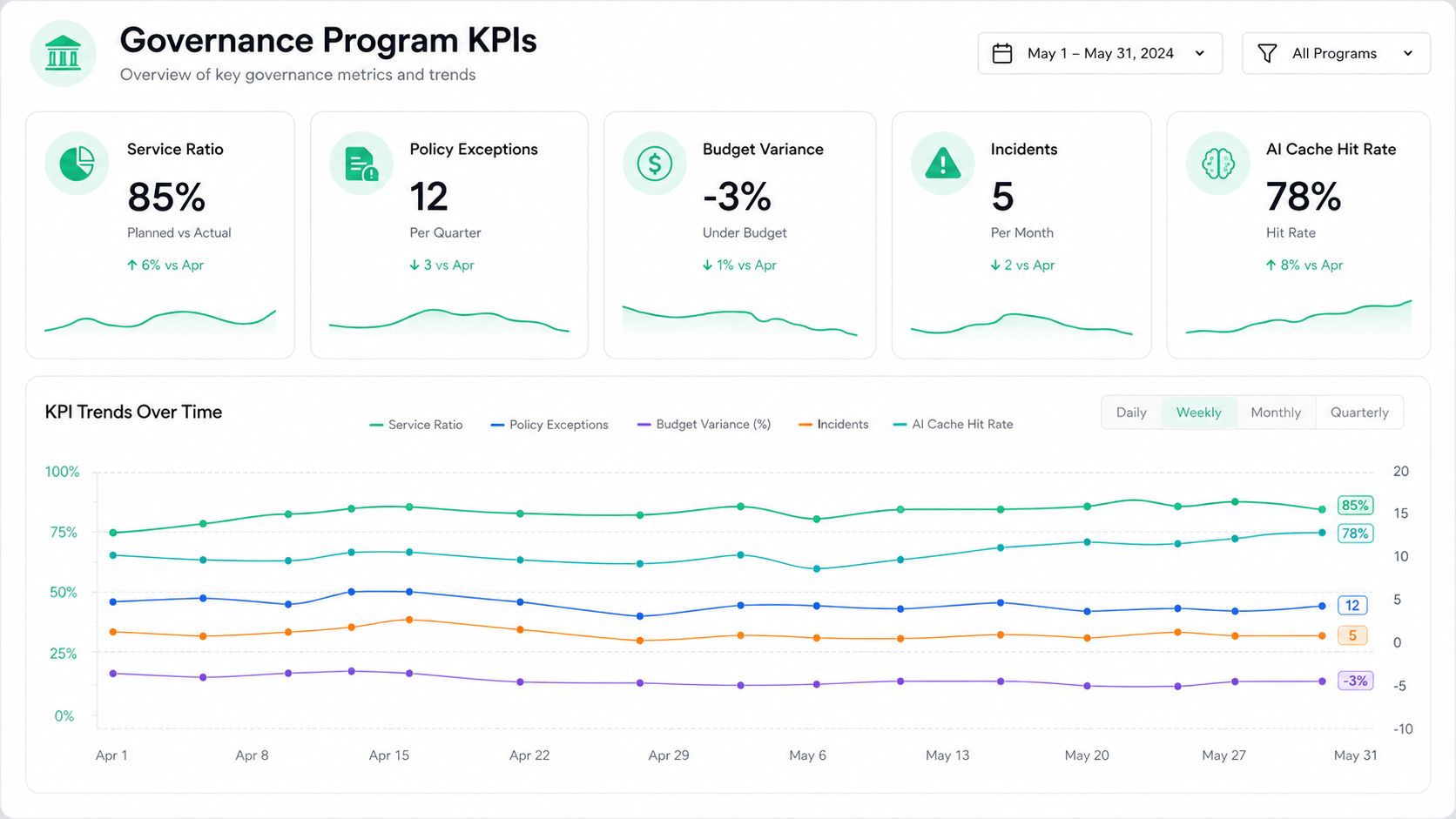This screenshot has width=1456, height=819.
Task: Switch to the Monthly view tab
Action: 1276,413
